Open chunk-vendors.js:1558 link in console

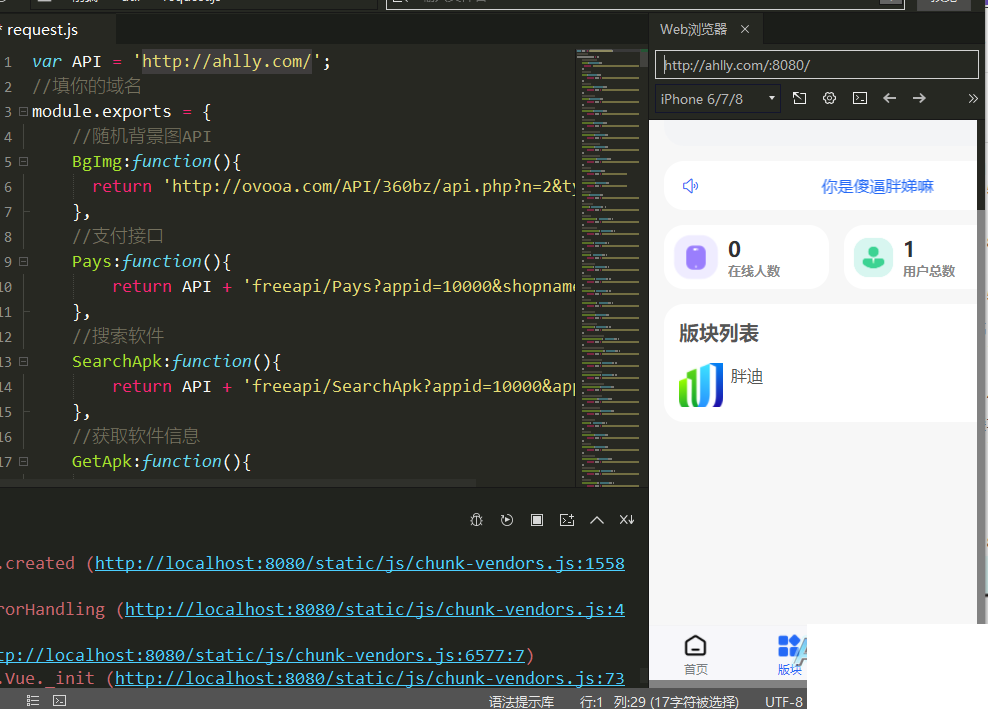tap(360, 563)
